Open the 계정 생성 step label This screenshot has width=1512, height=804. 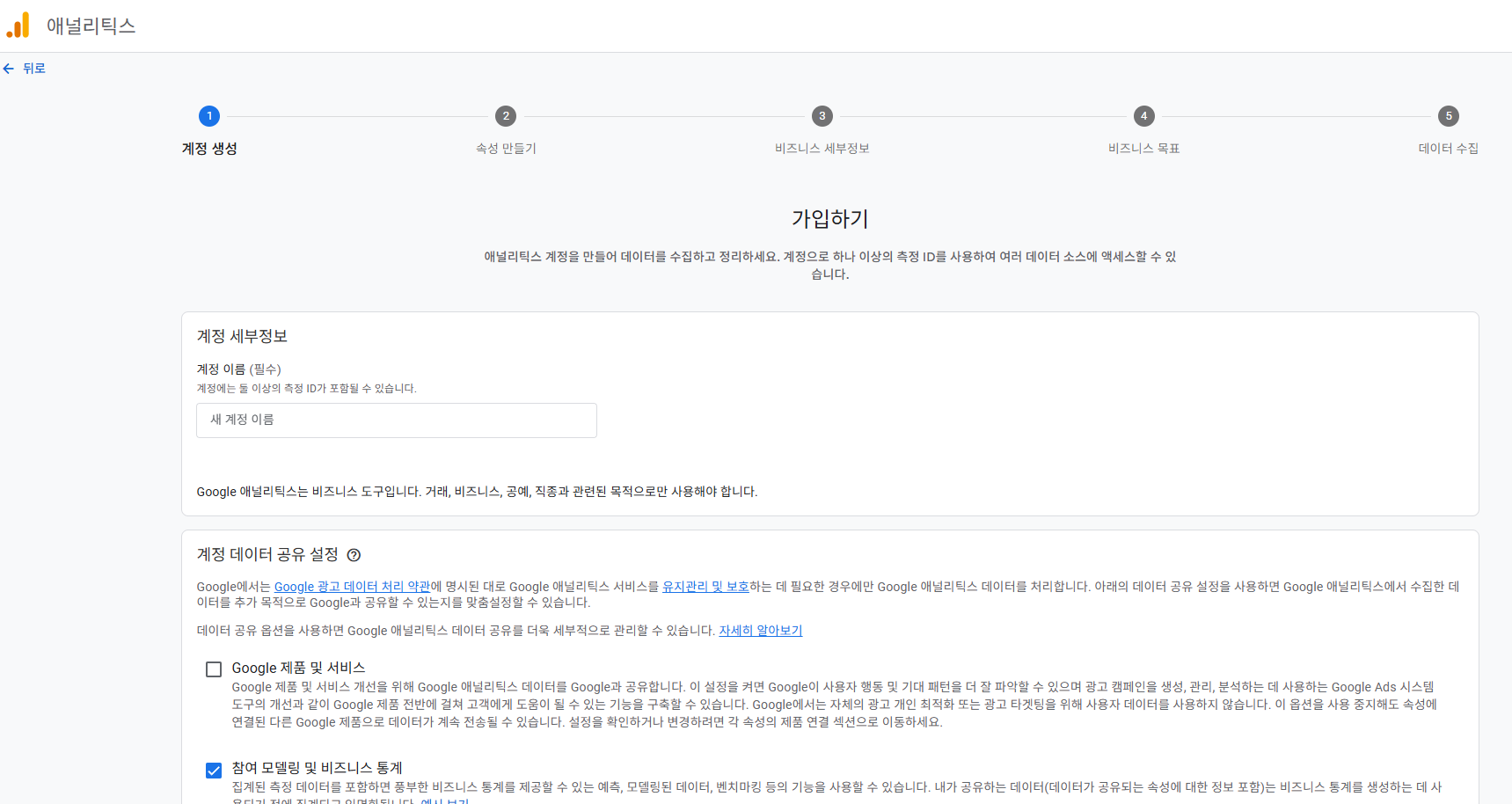pyautogui.click(x=209, y=149)
